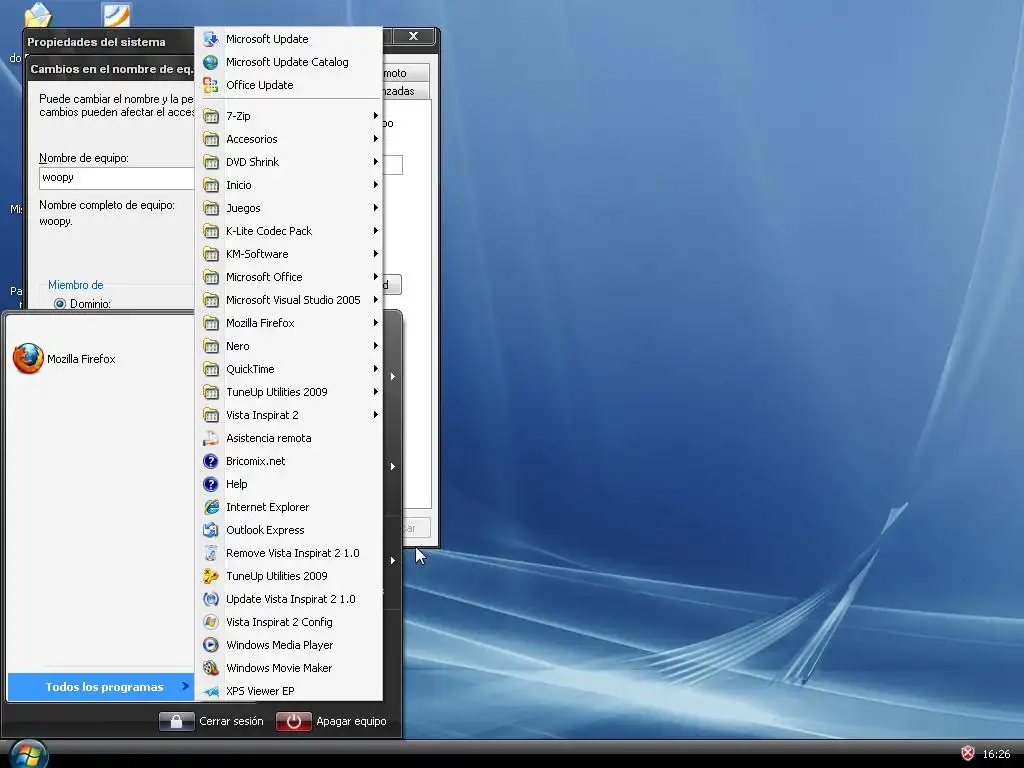The height and width of the screenshot is (768, 1024).
Task: Expand the QuickTime submenu arrow
Action: [x=376, y=369]
